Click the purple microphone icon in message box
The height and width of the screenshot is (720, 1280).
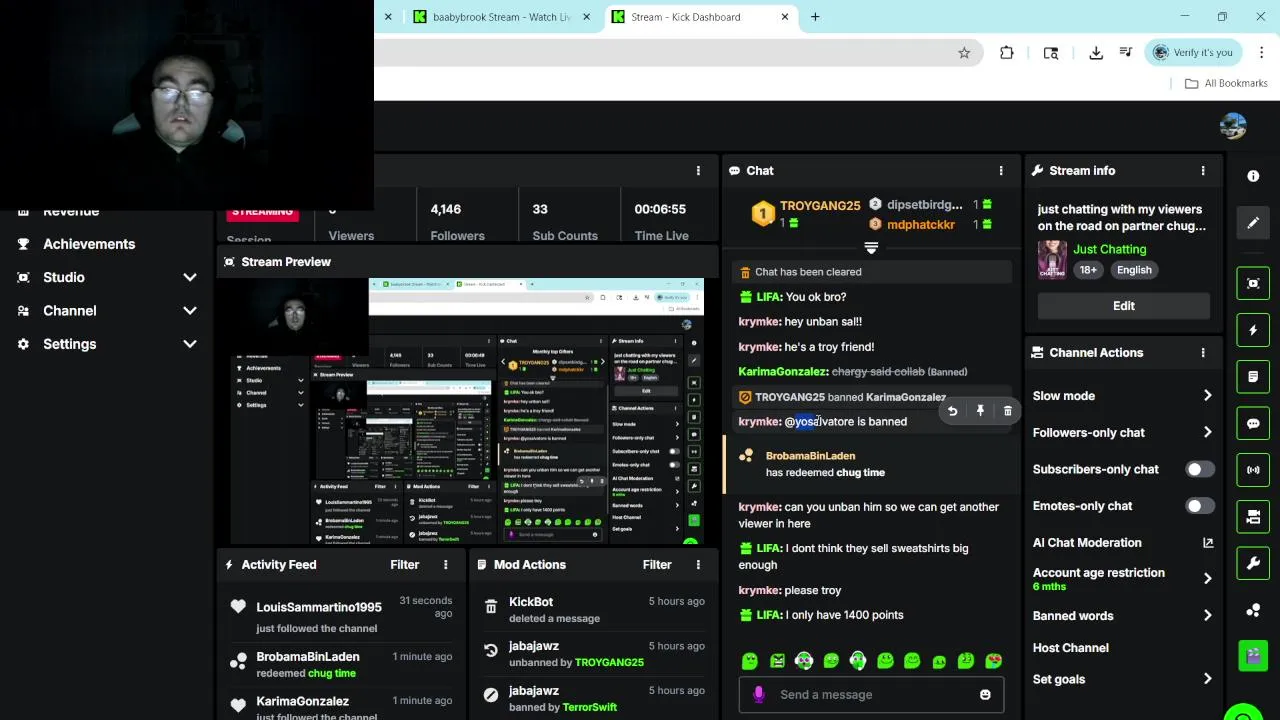click(758, 694)
